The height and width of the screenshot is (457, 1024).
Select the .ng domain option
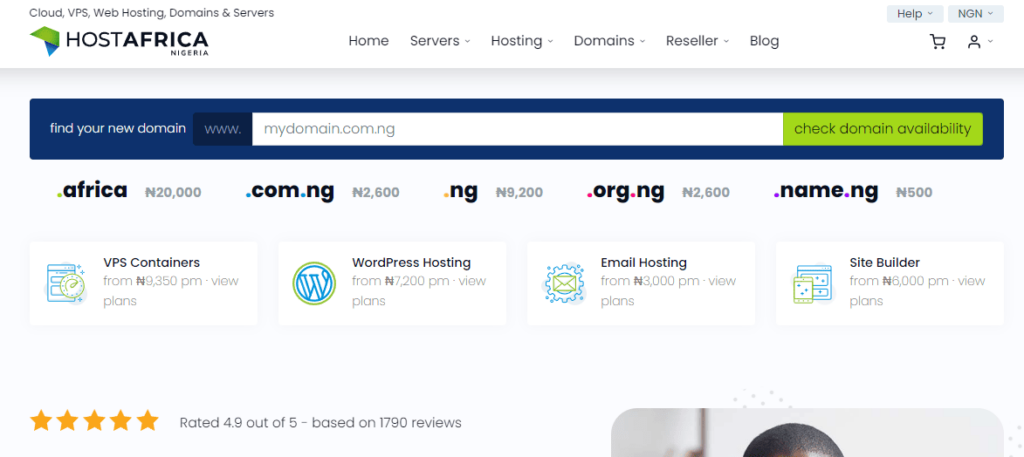[461, 191]
